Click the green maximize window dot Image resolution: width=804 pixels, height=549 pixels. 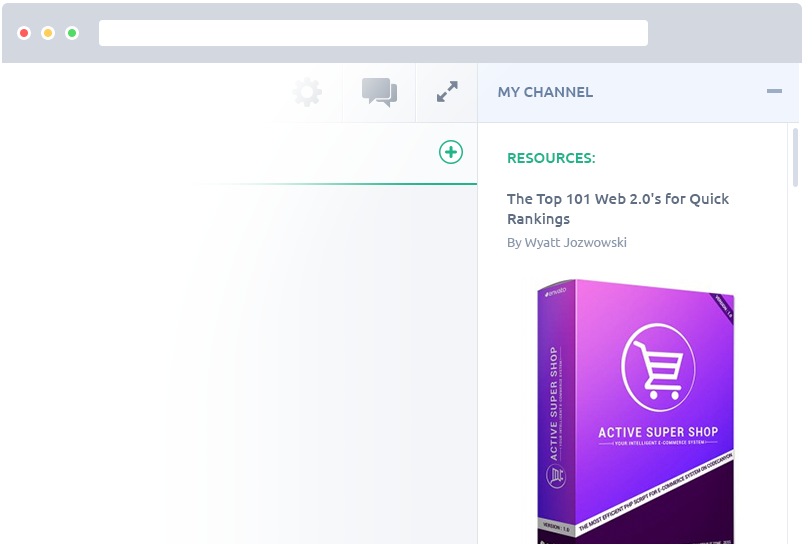72,33
